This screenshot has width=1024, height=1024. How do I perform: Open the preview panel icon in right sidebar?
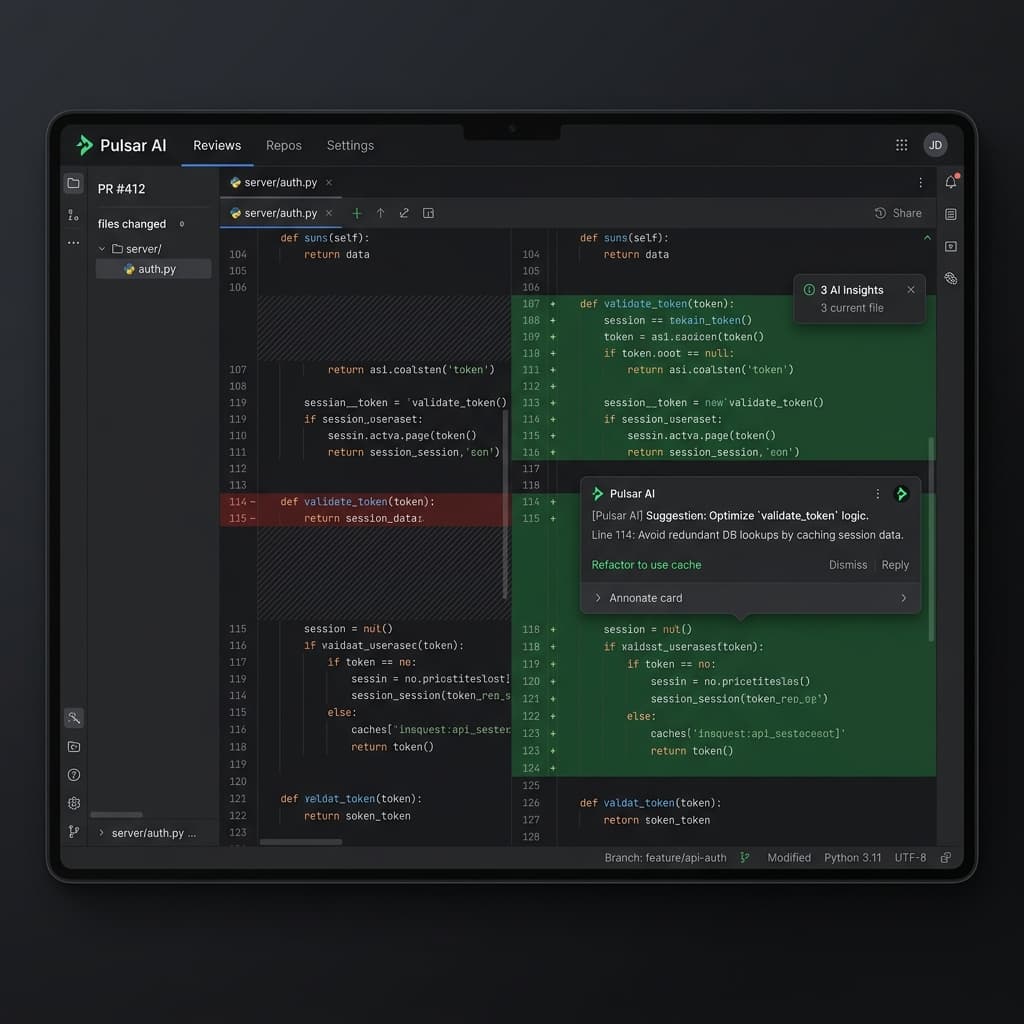pyautogui.click(x=951, y=246)
